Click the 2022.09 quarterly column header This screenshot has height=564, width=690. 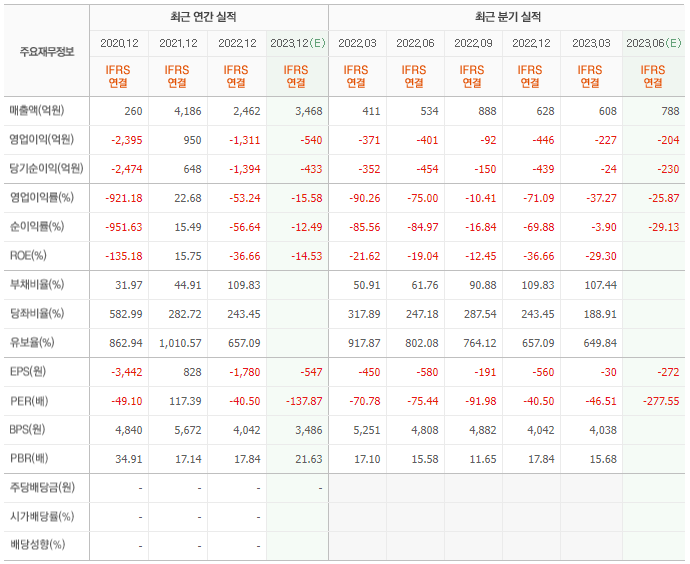tap(473, 43)
